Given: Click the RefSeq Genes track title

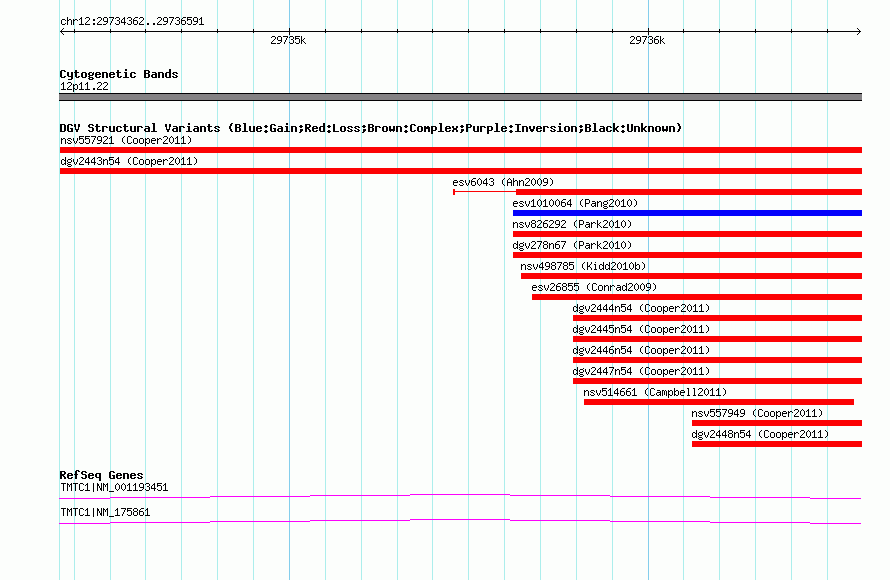Looking at the screenshot, I should click(101, 475).
